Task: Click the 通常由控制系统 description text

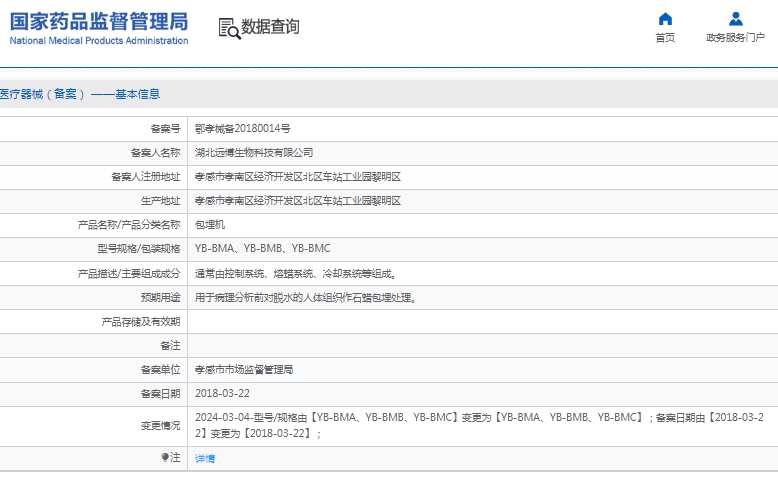Action: (295, 273)
